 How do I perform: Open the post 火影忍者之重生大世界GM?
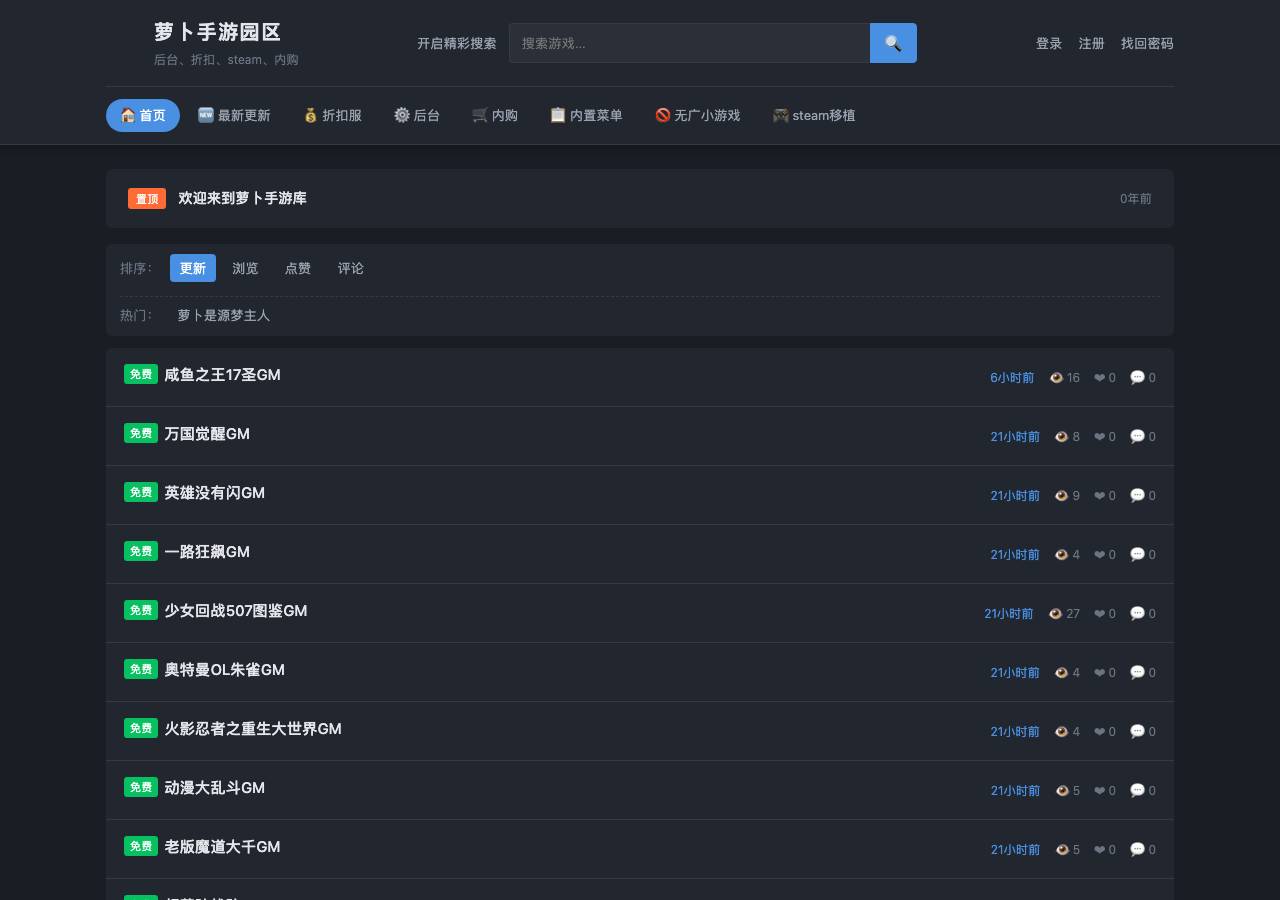tap(253, 729)
